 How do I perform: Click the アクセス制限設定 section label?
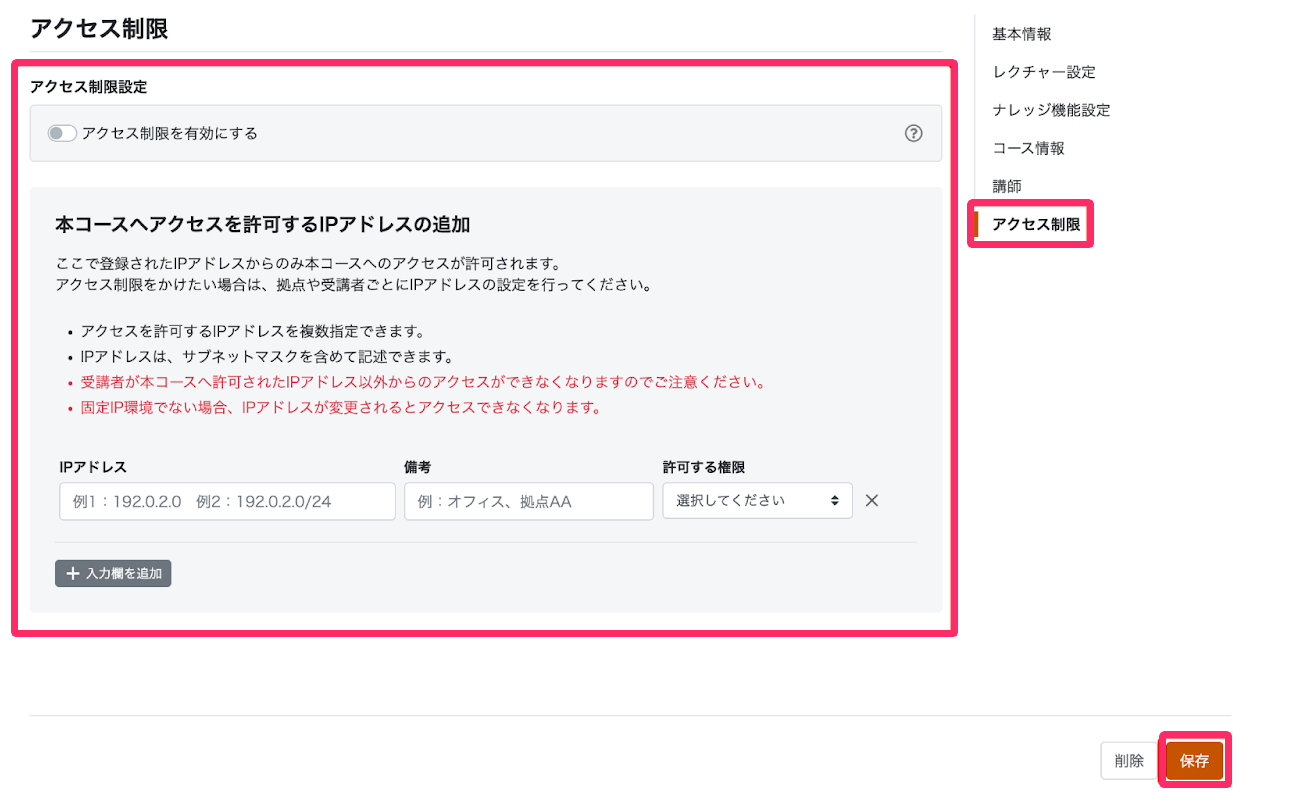pos(89,87)
